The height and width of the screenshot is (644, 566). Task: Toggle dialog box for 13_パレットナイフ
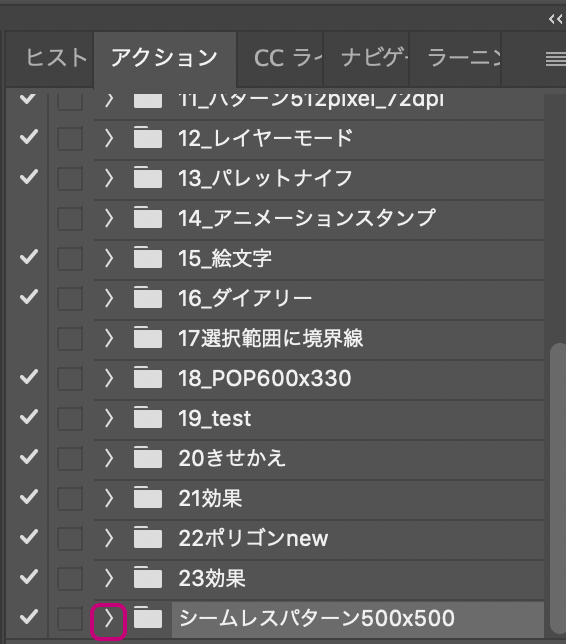[x=69, y=178]
